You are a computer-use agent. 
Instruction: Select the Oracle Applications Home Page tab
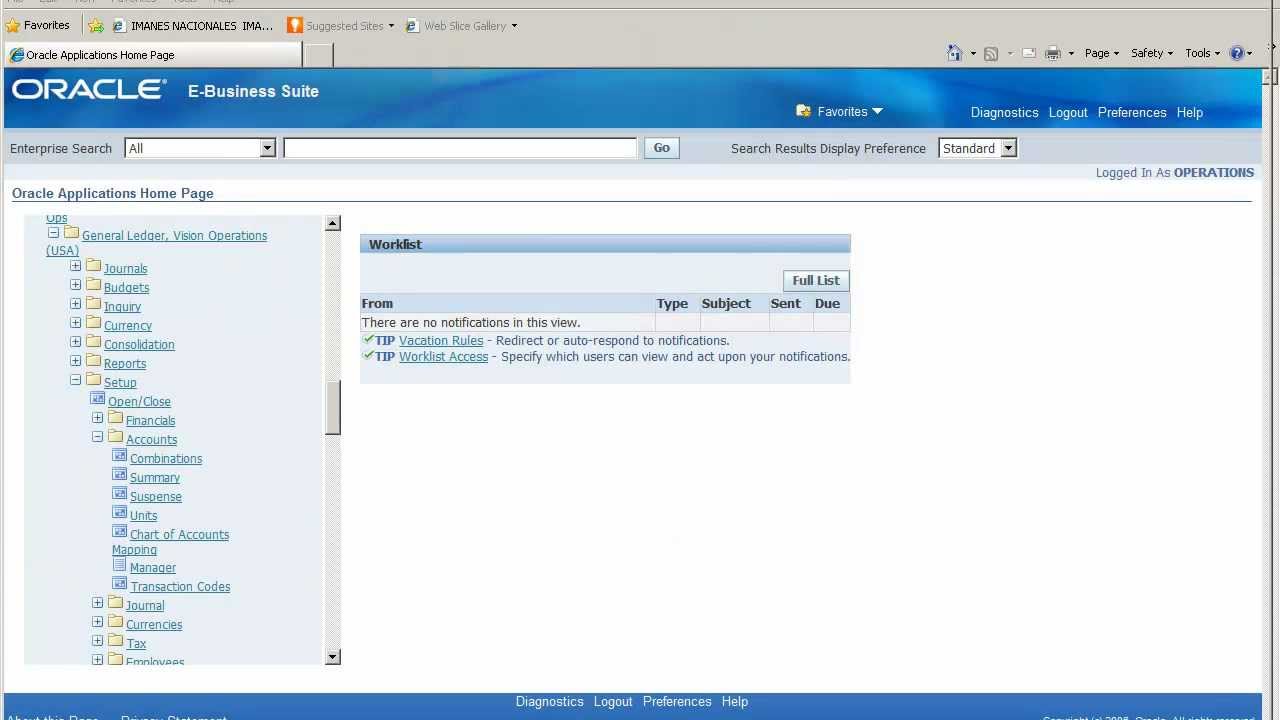(152, 55)
